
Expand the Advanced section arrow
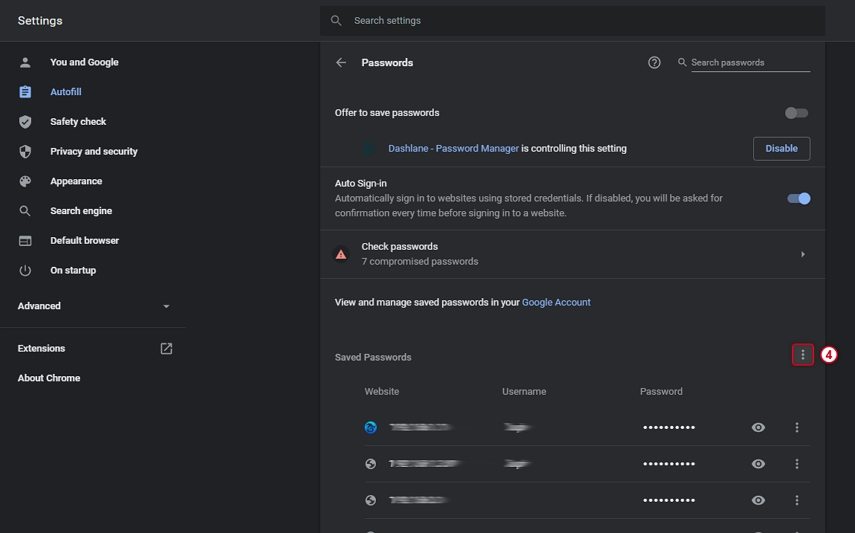tap(166, 306)
